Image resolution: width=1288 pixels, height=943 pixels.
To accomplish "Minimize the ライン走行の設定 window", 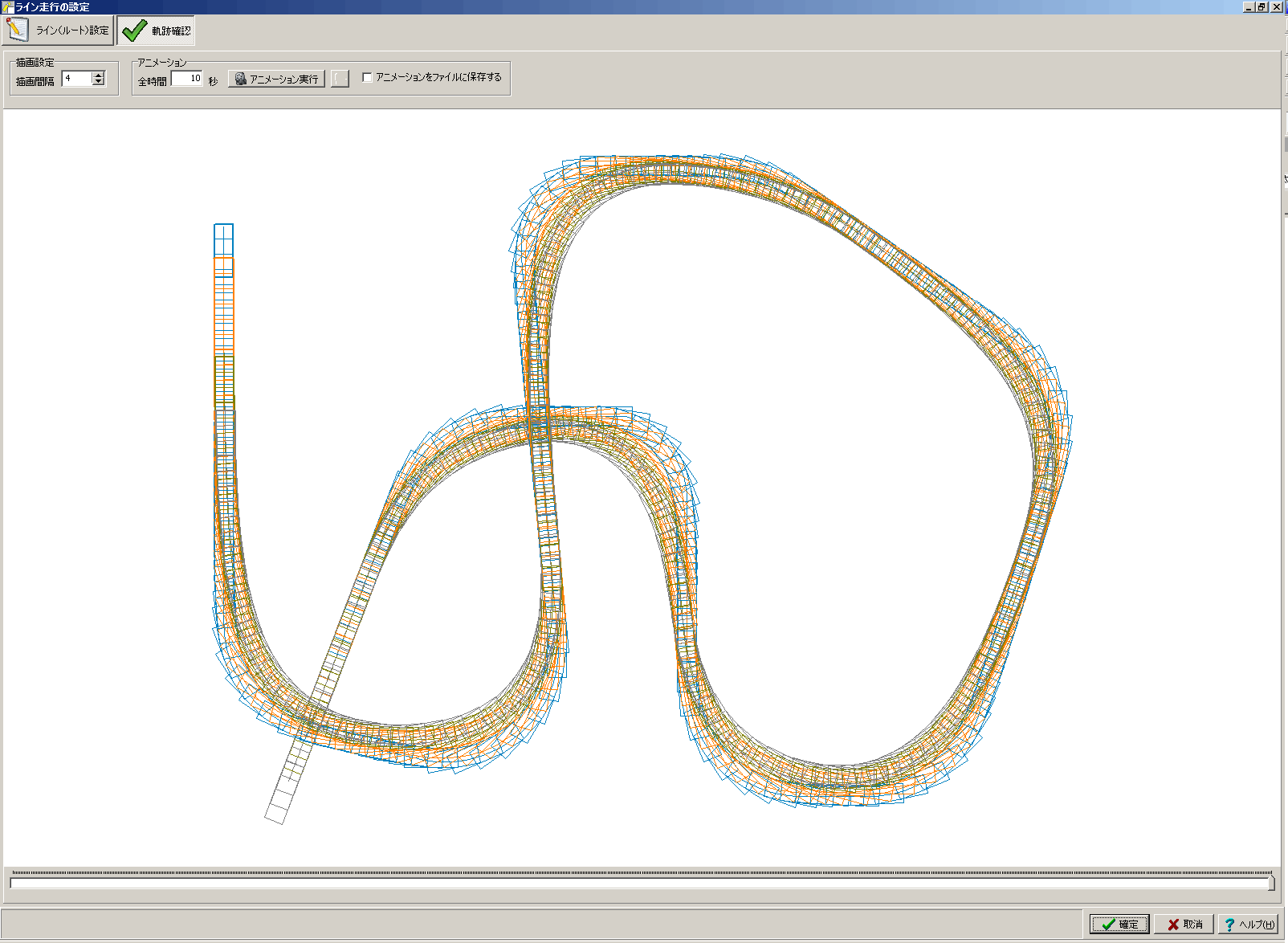I will [1249, 6].
